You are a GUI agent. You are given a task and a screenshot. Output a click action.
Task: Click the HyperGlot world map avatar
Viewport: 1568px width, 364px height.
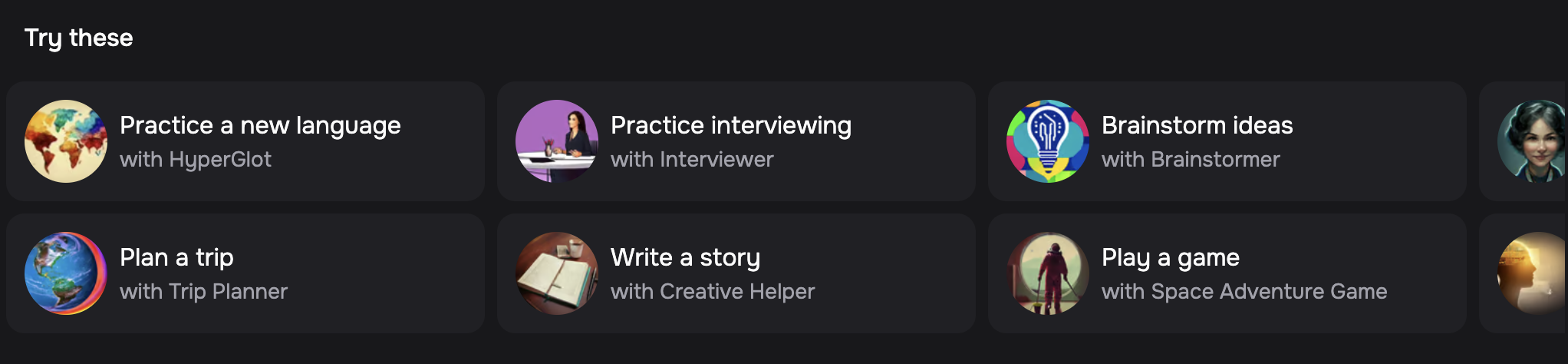66,141
